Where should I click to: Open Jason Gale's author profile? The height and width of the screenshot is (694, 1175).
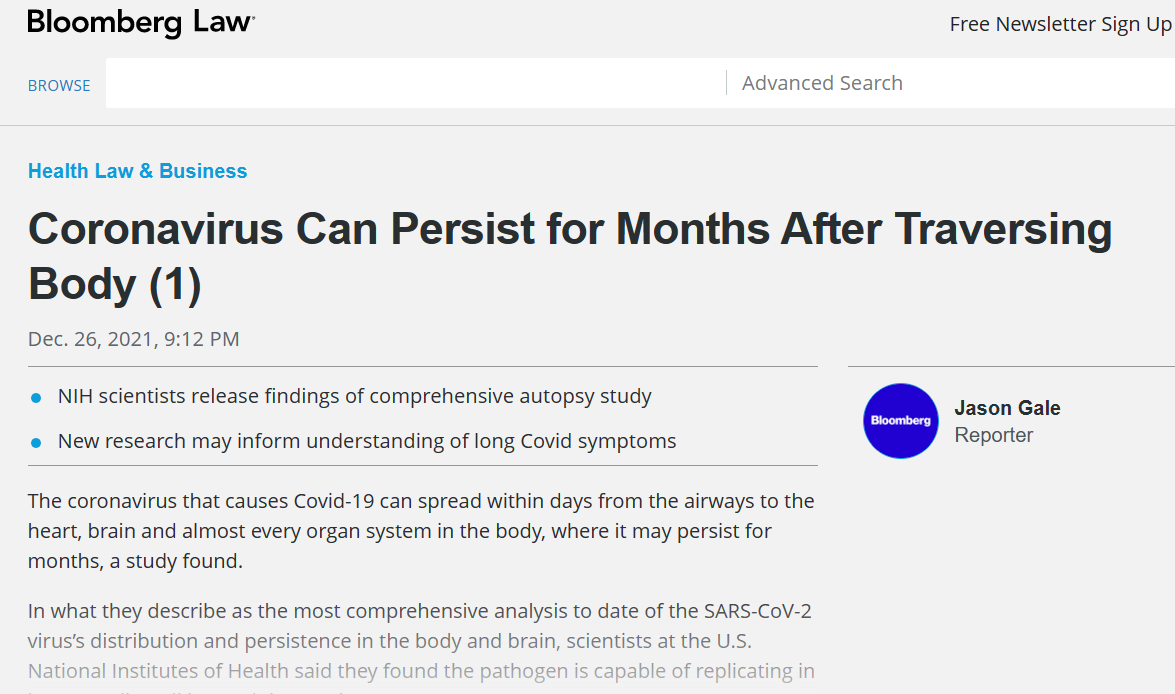coord(1007,408)
